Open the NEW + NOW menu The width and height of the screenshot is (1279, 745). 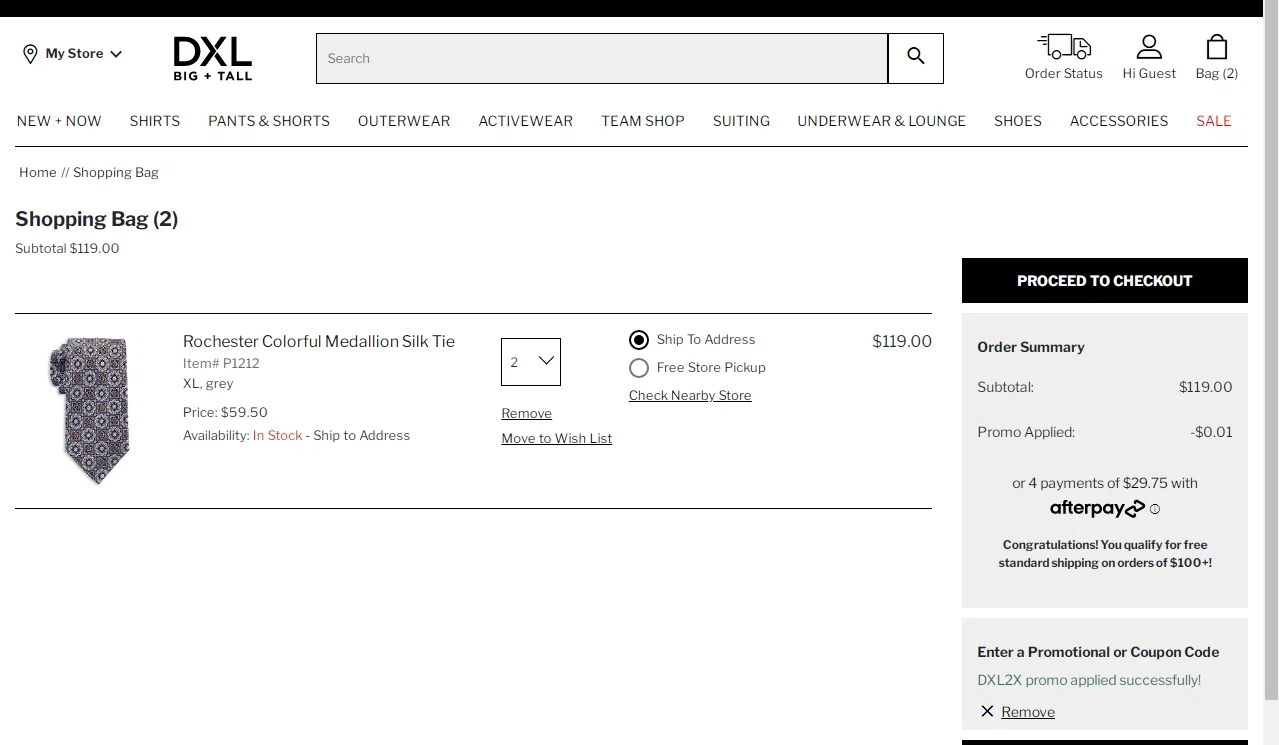[59, 121]
